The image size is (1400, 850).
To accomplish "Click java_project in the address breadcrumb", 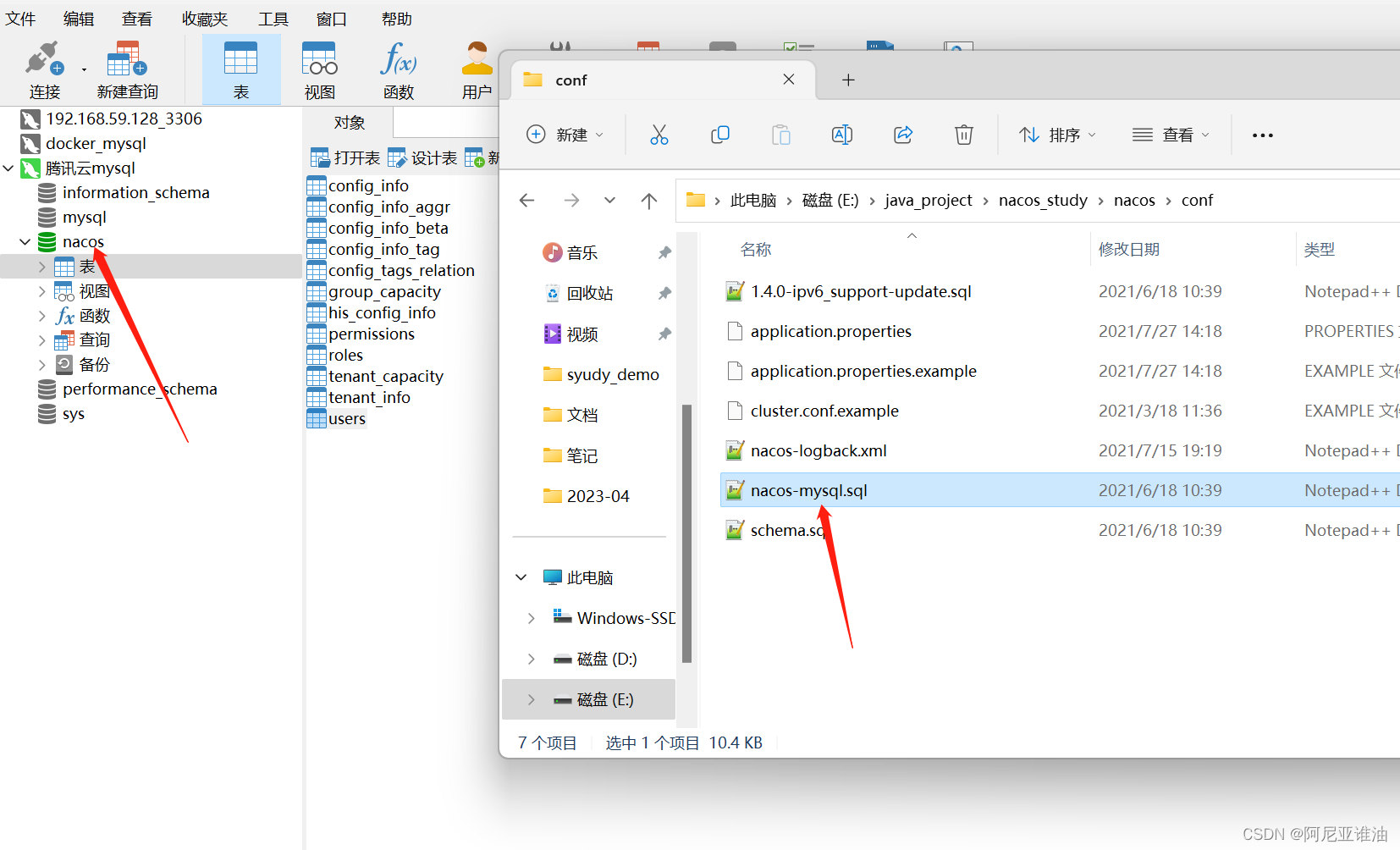I will (x=929, y=200).
